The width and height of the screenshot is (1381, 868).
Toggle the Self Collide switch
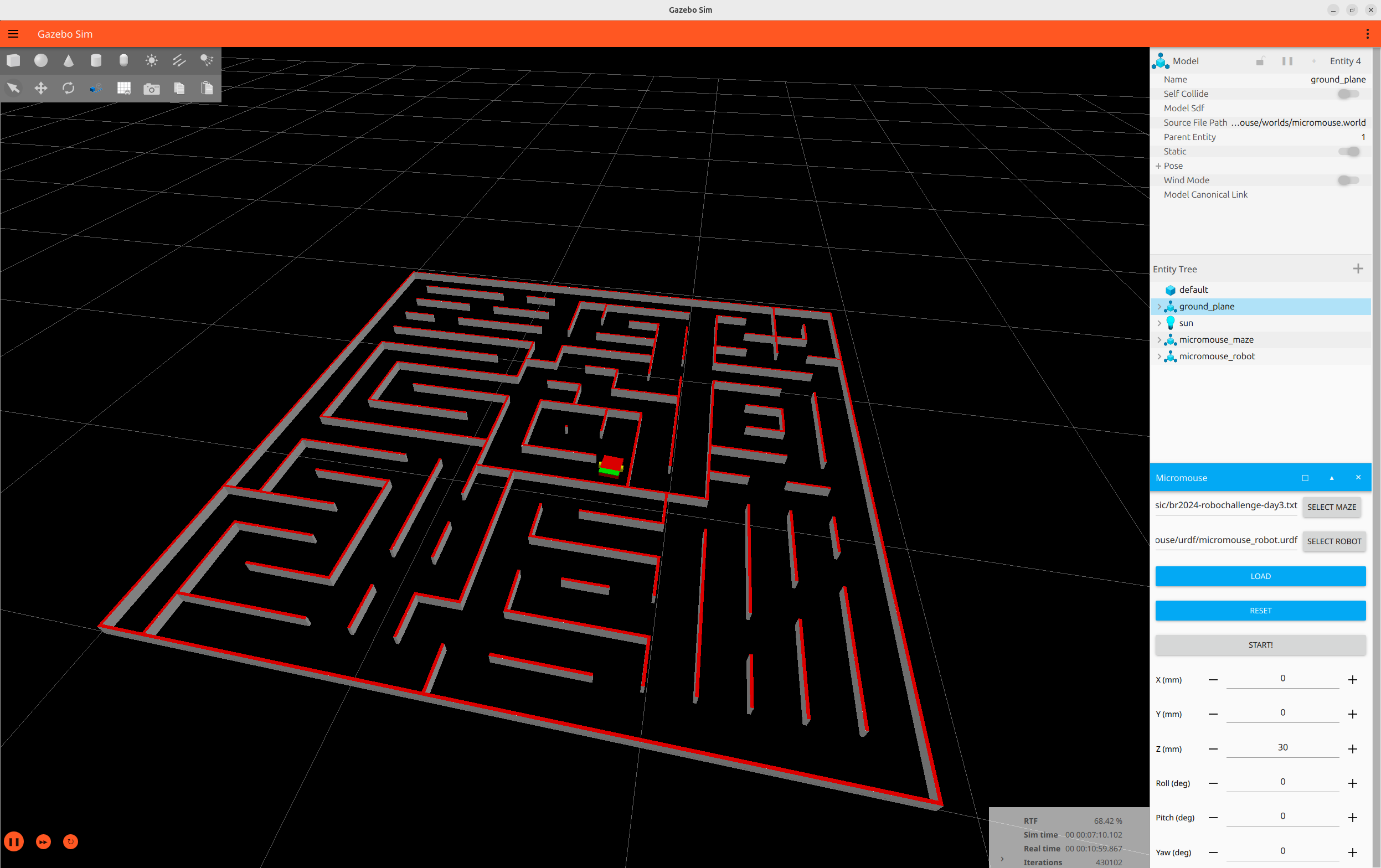pos(1348,94)
